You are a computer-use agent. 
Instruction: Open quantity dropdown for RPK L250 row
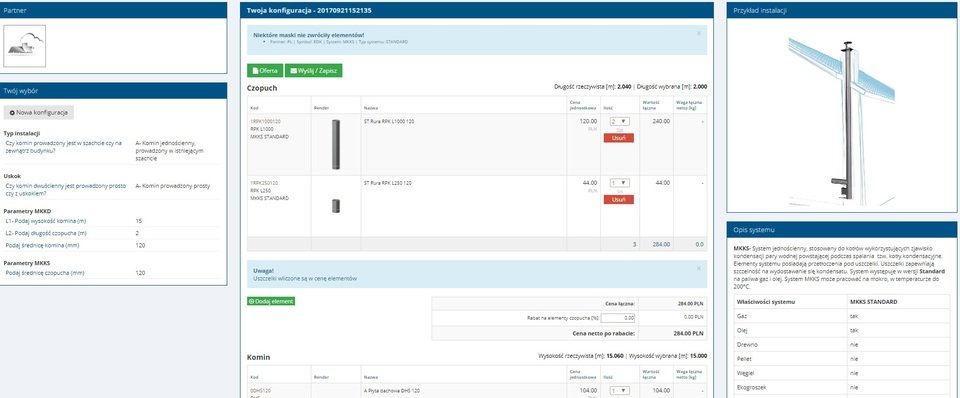click(x=620, y=182)
